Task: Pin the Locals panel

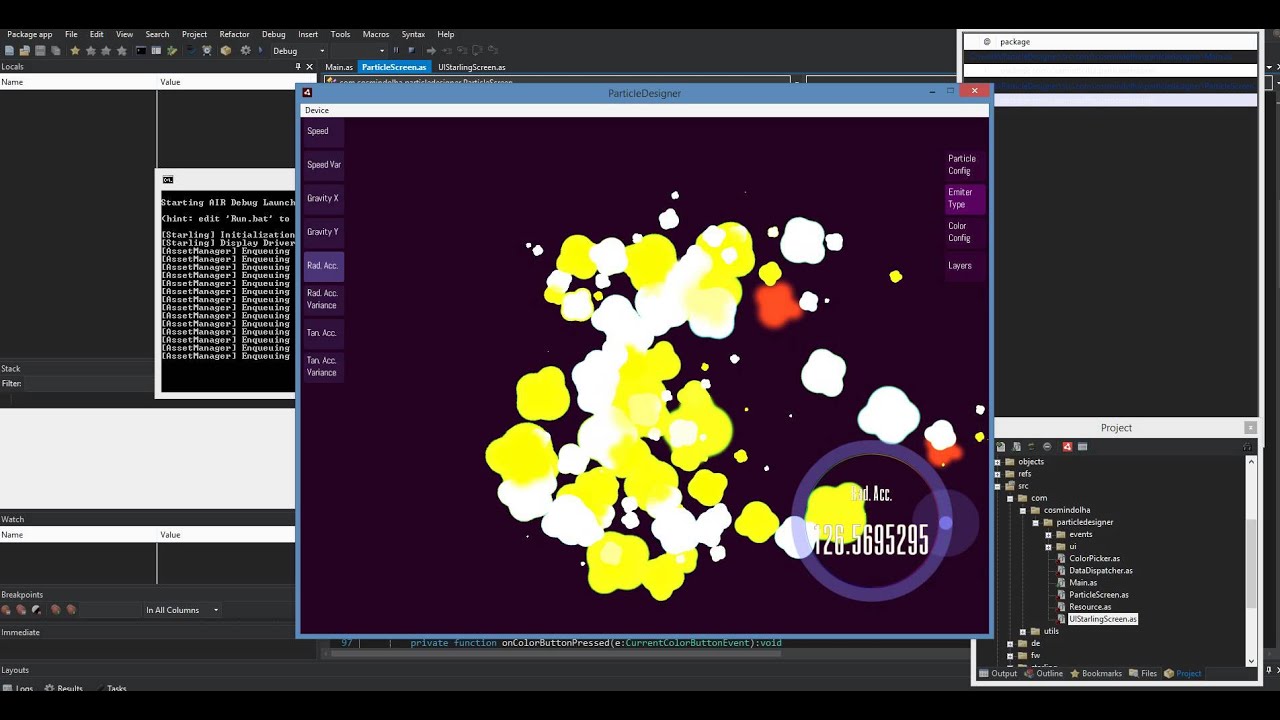Action: point(297,67)
